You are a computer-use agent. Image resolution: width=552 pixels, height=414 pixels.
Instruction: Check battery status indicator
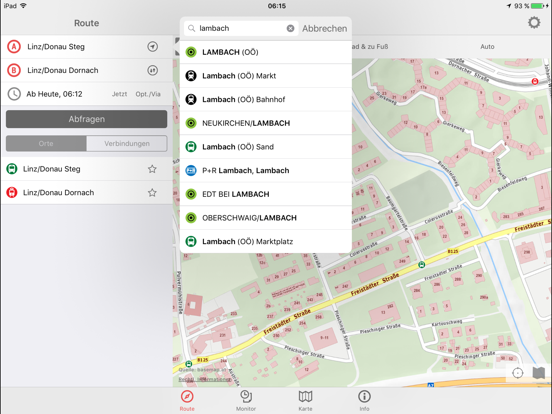[538, 6]
